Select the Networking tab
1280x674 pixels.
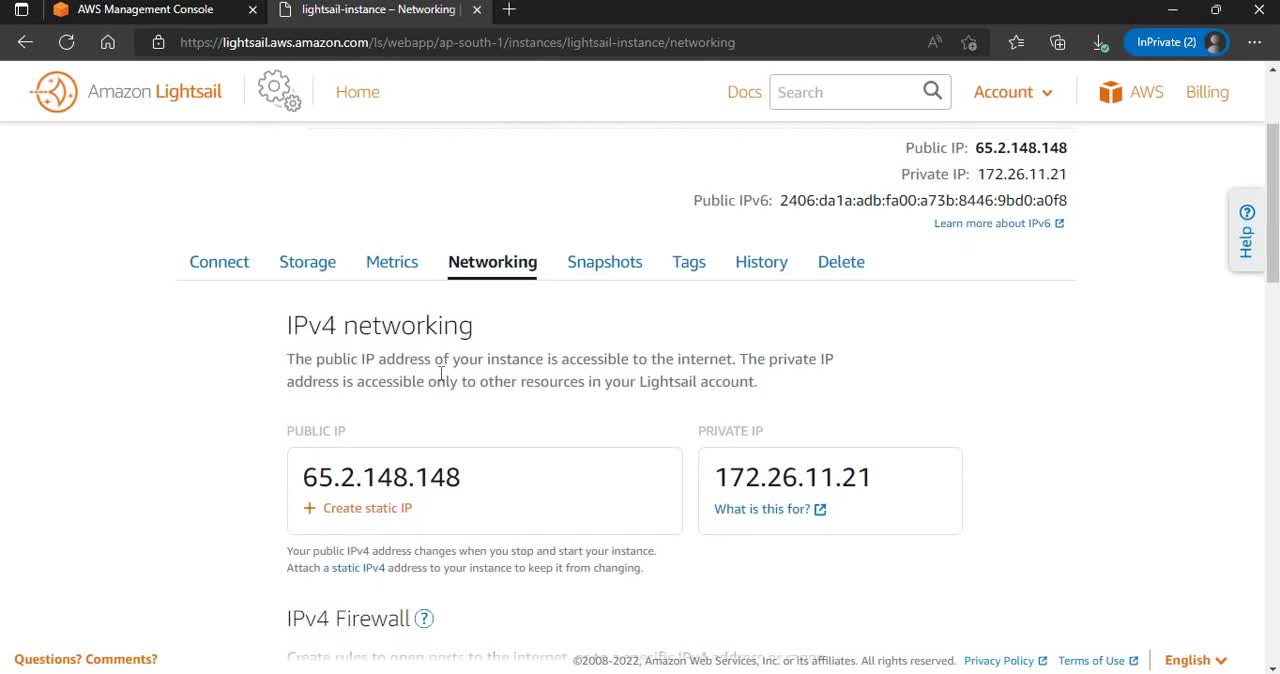pyautogui.click(x=492, y=262)
